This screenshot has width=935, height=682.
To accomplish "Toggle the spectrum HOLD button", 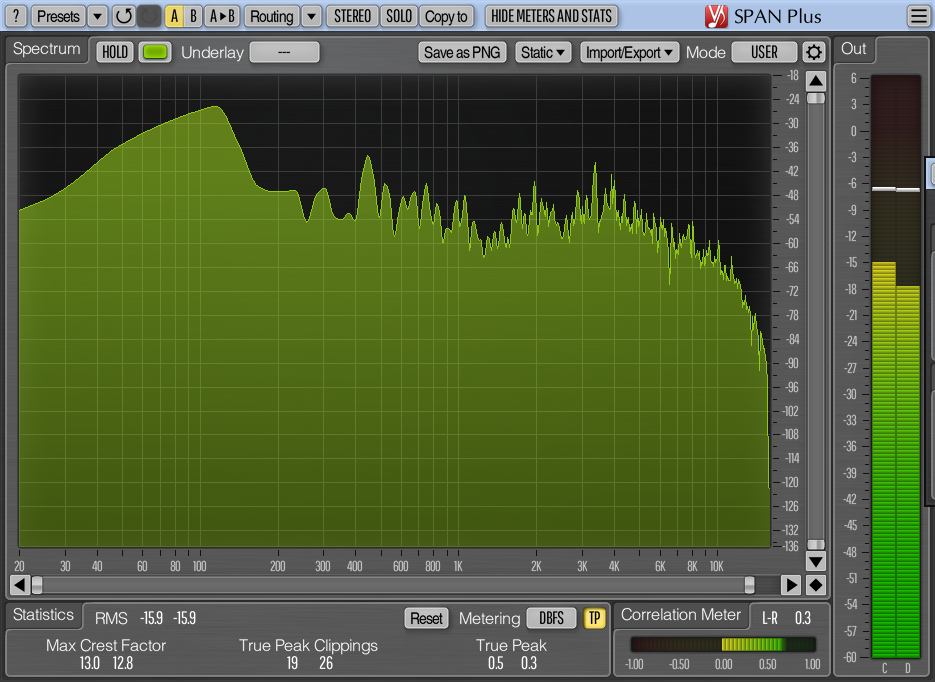I will (114, 52).
